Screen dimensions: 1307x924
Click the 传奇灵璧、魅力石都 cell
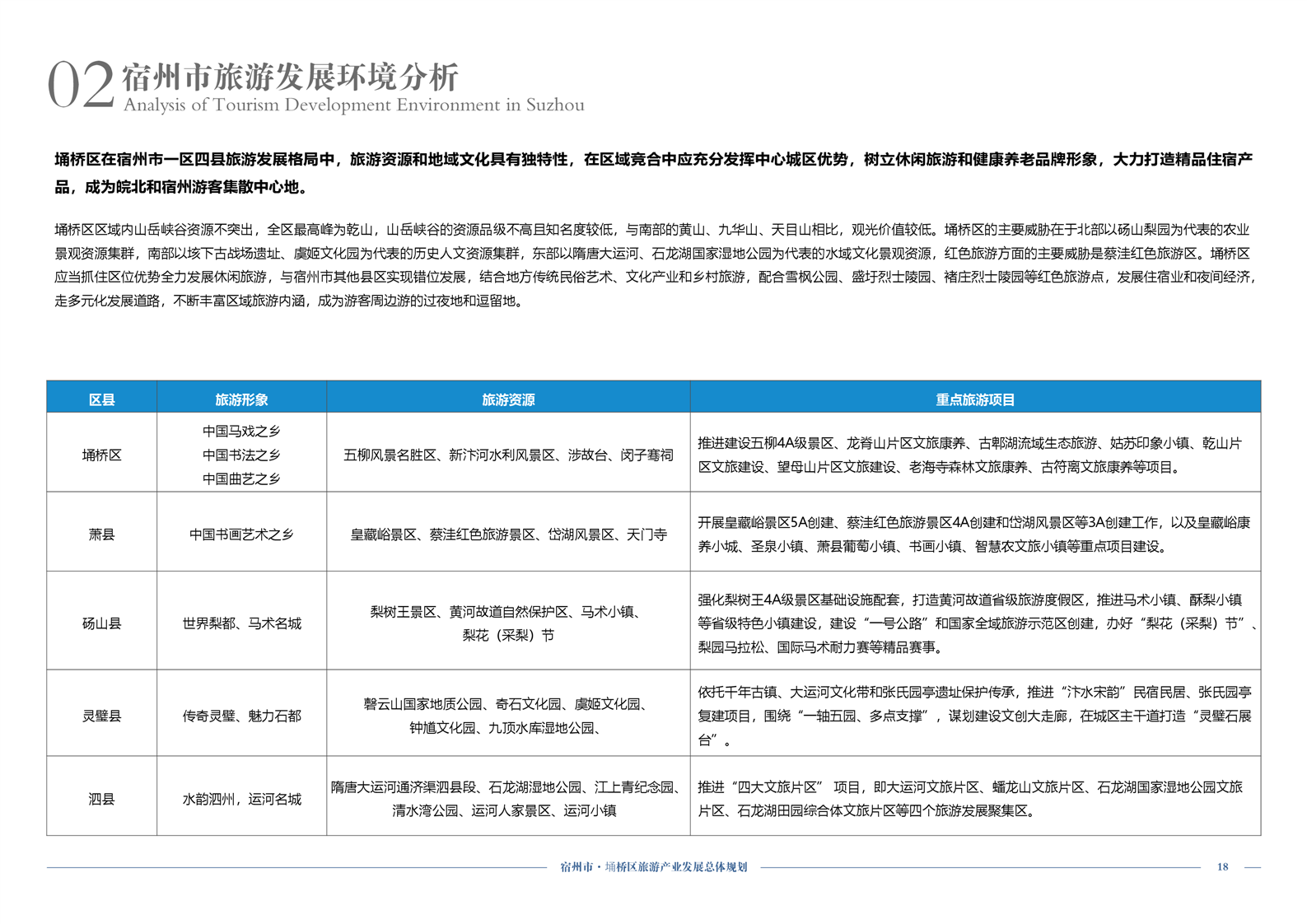click(x=241, y=716)
